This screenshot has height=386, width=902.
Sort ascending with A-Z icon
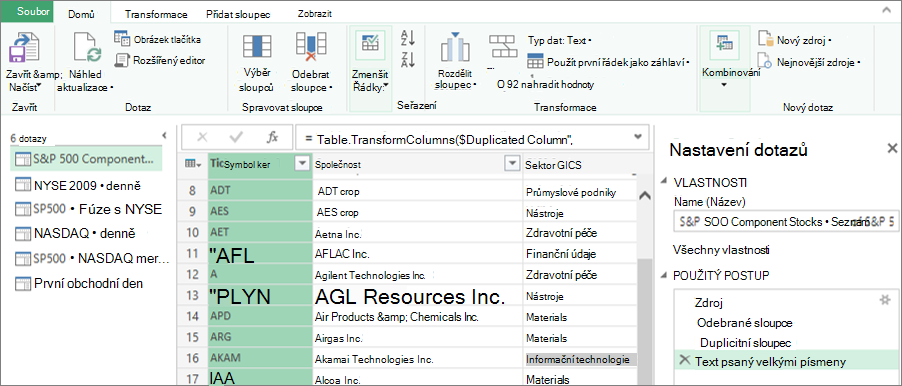(408, 37)
